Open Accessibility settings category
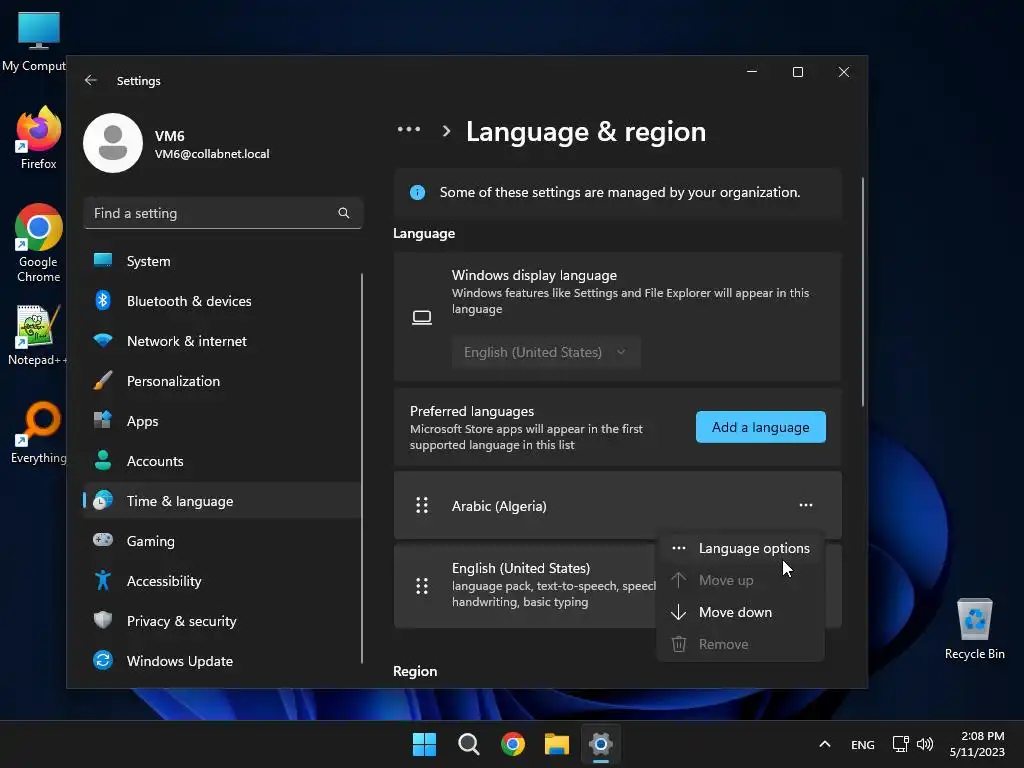Screen dimensions: 1024x768 tap(222, 581)
